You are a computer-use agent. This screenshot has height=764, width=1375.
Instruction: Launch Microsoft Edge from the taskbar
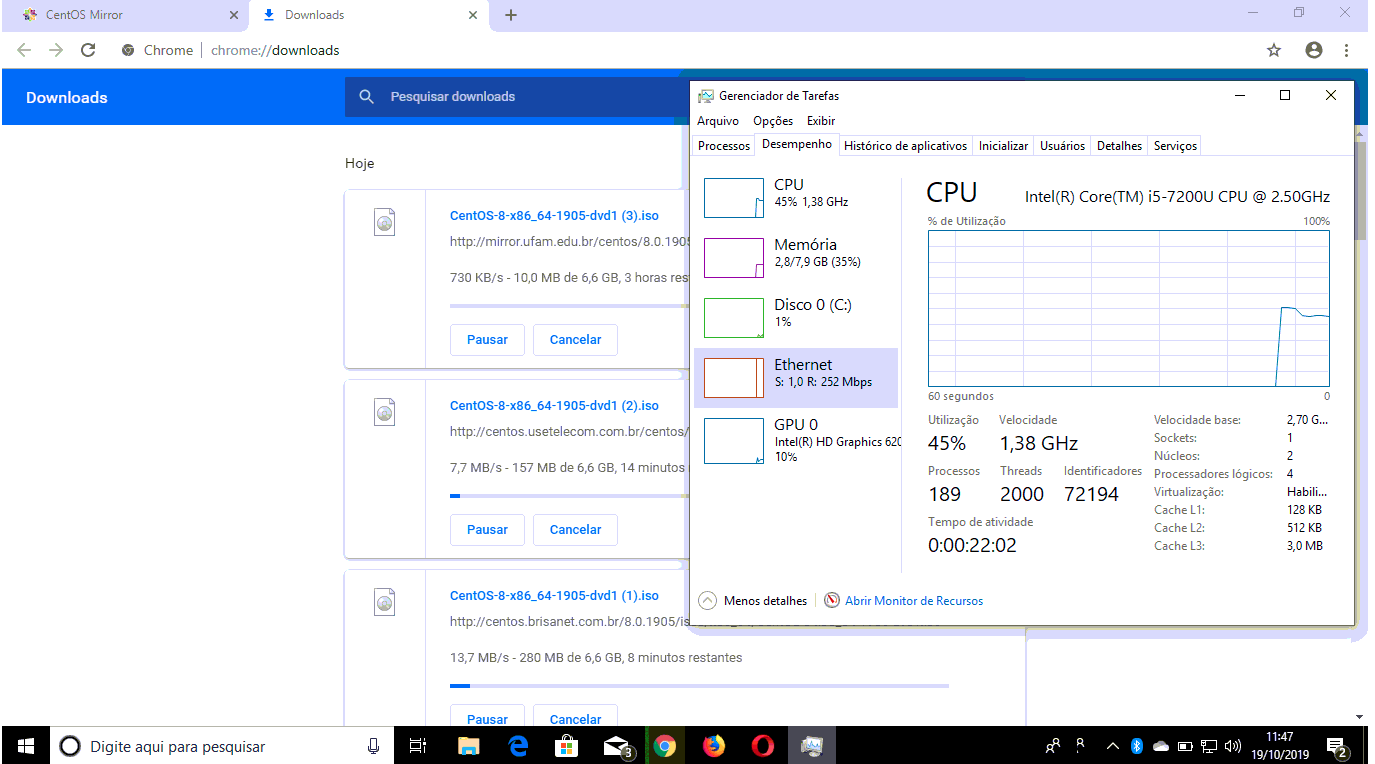point(518,746)
